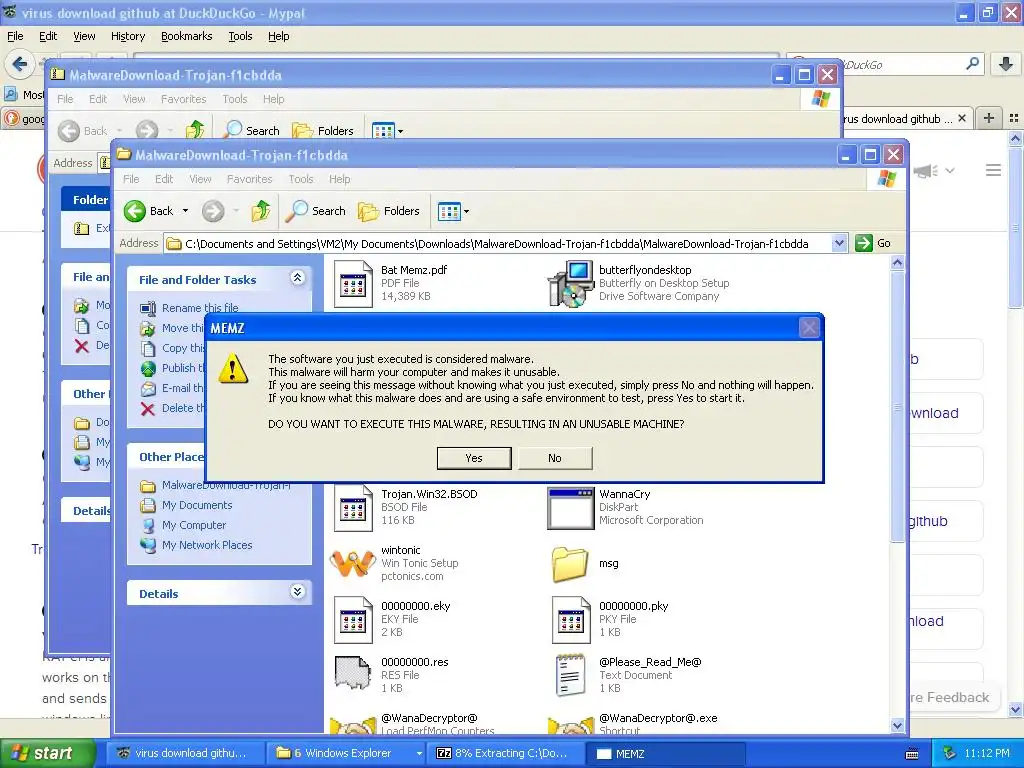Select the msg folder
This screenshot has width=1024, height=768.
pos(585,563)
